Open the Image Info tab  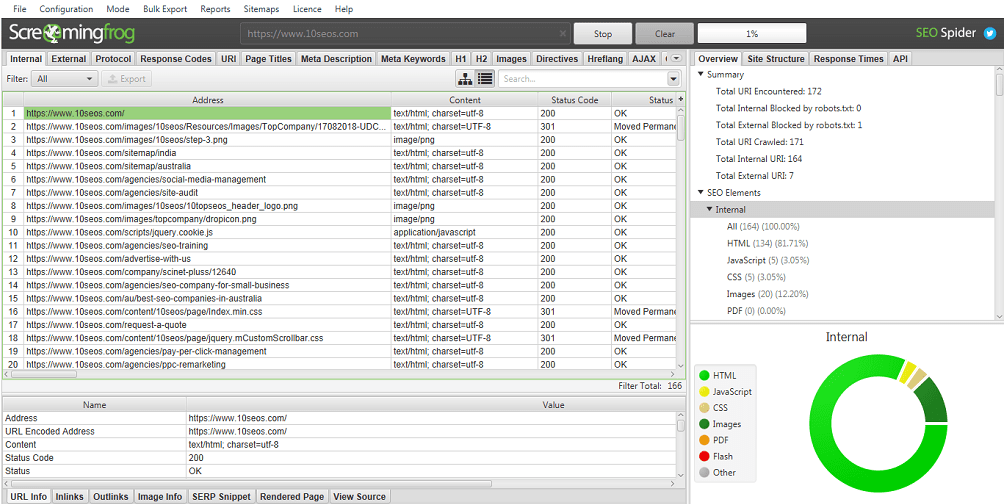coord(160,496)
